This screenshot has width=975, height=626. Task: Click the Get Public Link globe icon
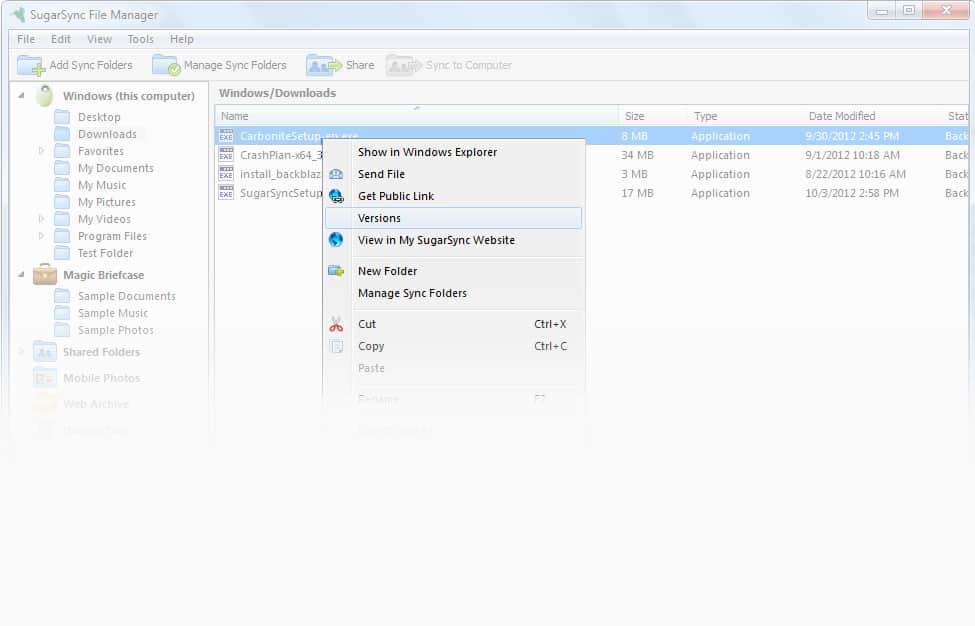coord(337,196)
